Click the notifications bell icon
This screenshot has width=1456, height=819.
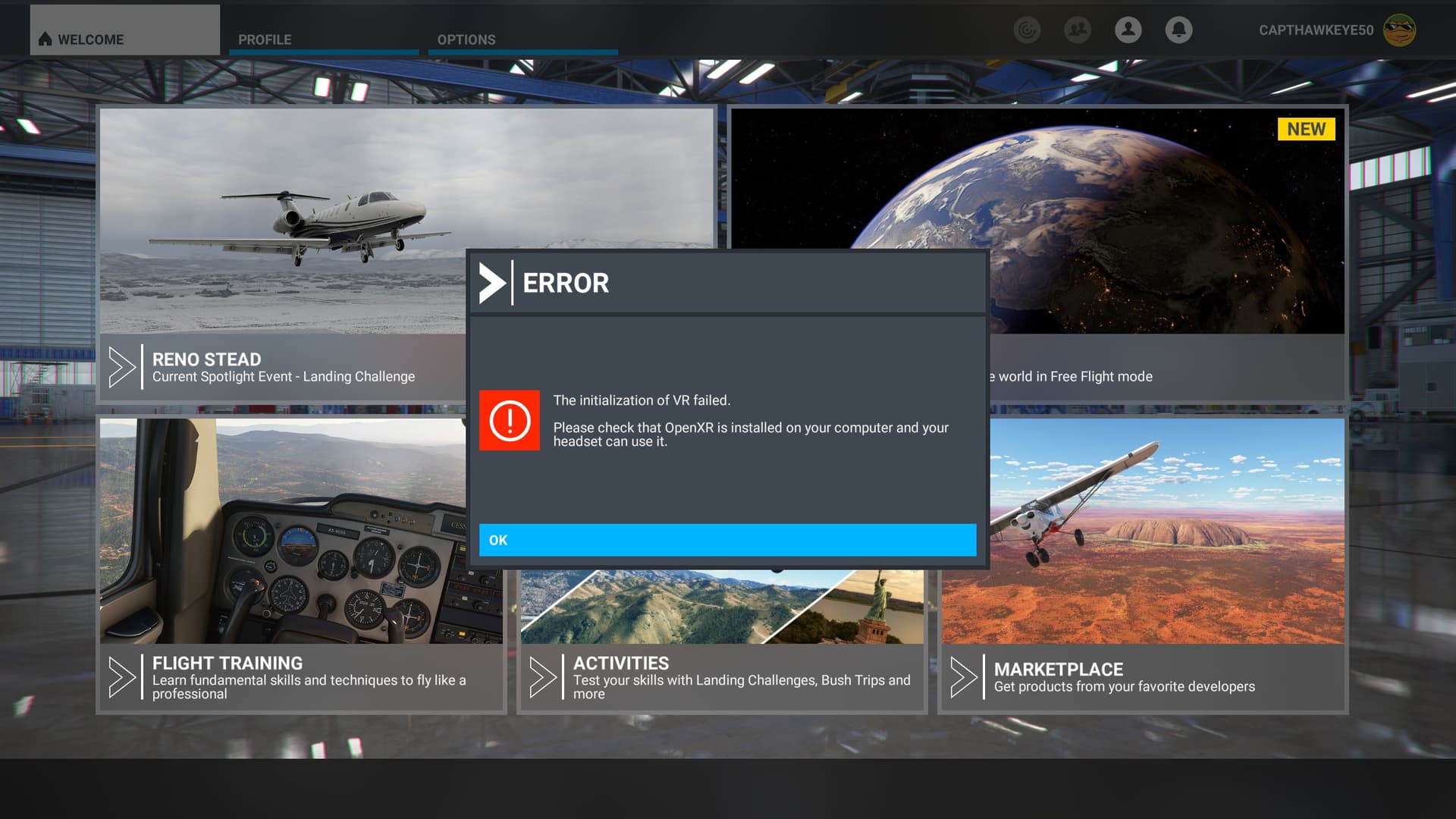[1179, 30]
